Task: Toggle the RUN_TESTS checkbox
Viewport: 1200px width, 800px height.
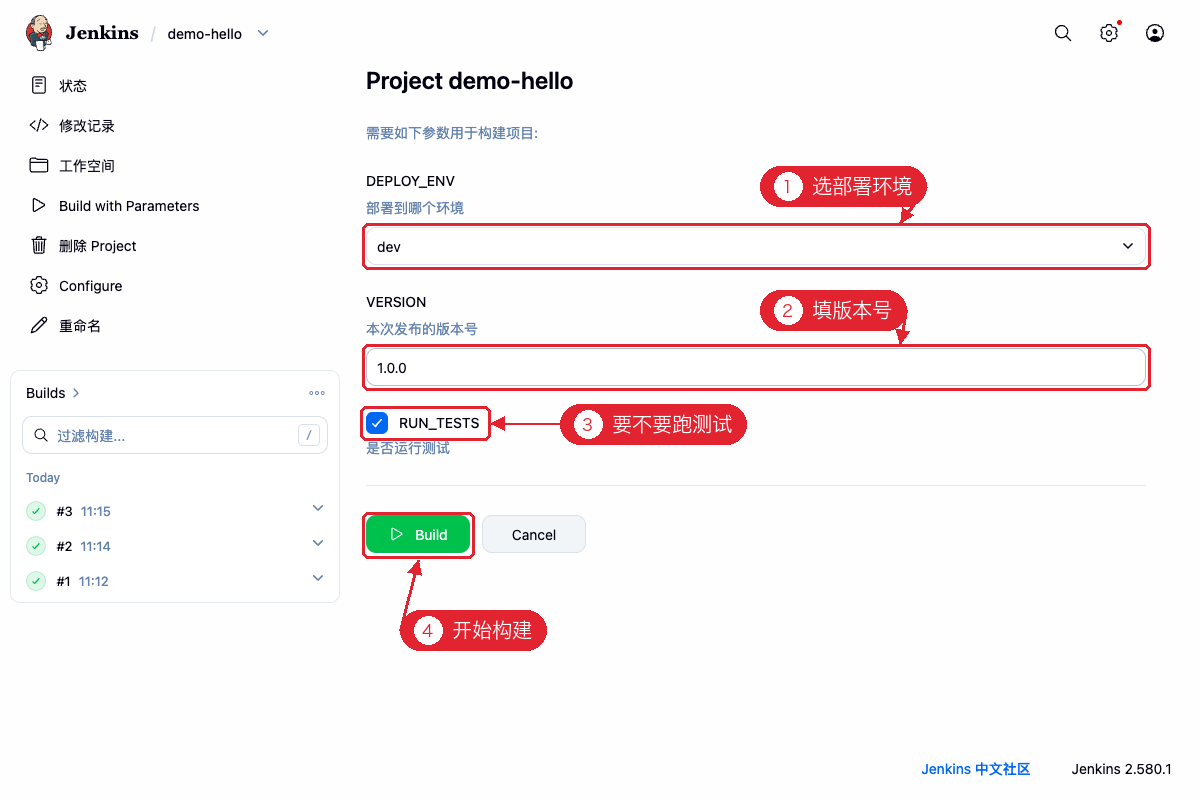Action: pyautogui.click(x=377, y=423)
